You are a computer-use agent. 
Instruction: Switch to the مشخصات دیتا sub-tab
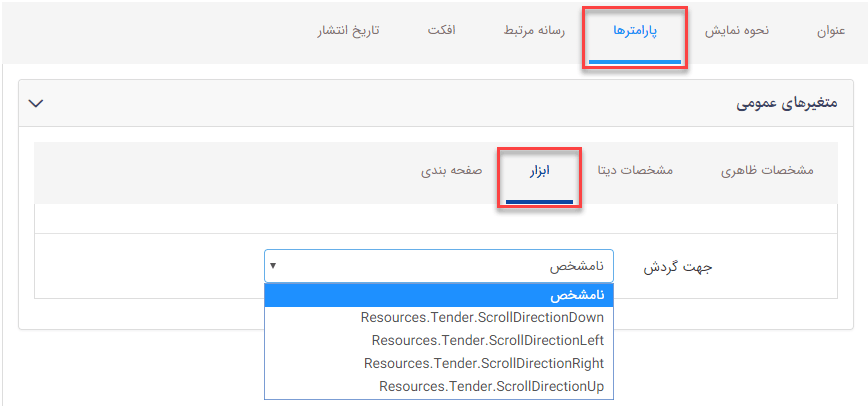tap(635, 171)
